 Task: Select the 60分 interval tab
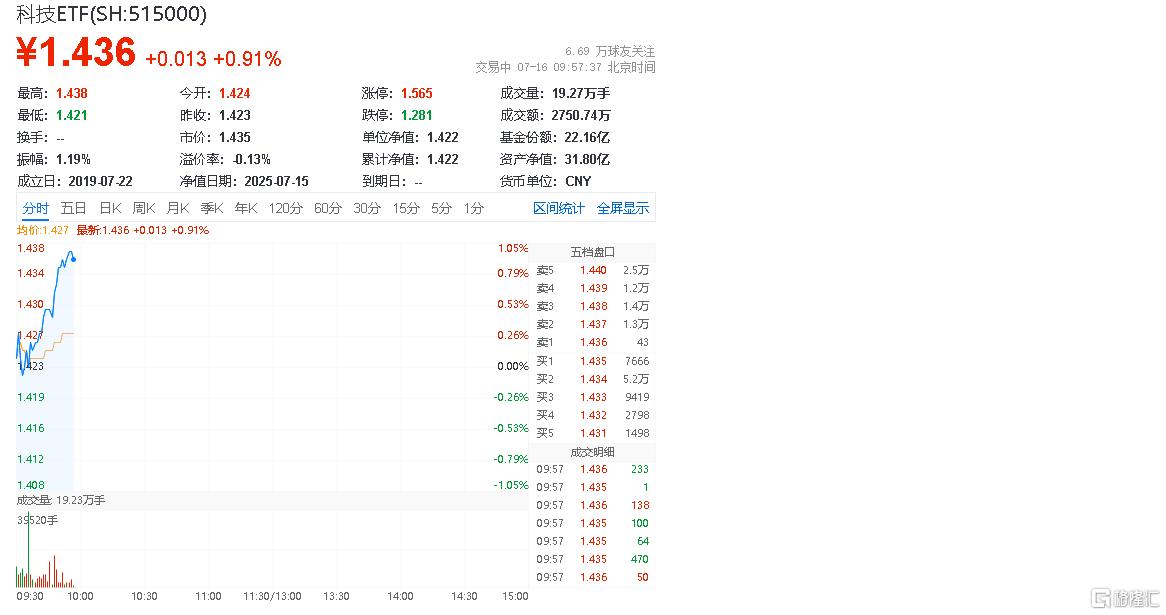(327, 208)
